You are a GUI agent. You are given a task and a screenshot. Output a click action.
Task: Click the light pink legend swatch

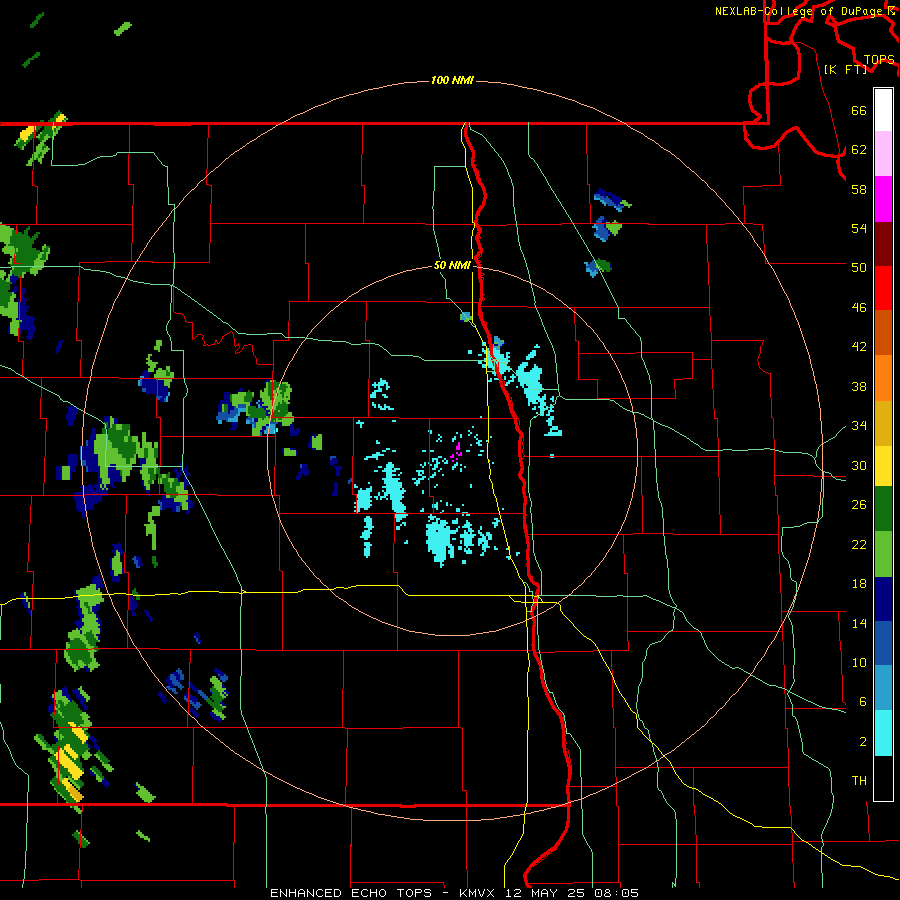pyautogui.click(x=883, y=154)
